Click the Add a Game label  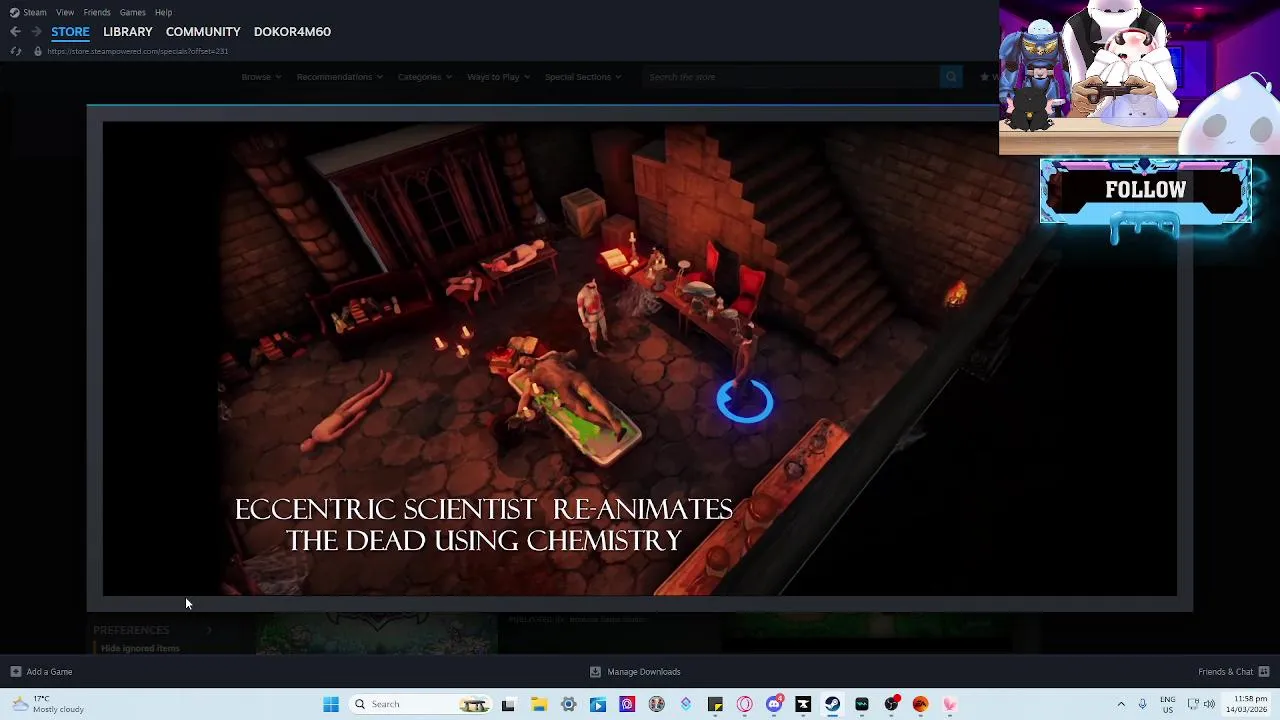49,672
